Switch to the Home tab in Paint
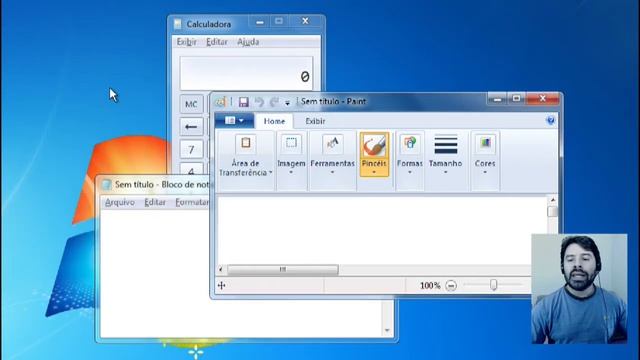The width and height of the screenshot is (640, 360). point(274,121)
